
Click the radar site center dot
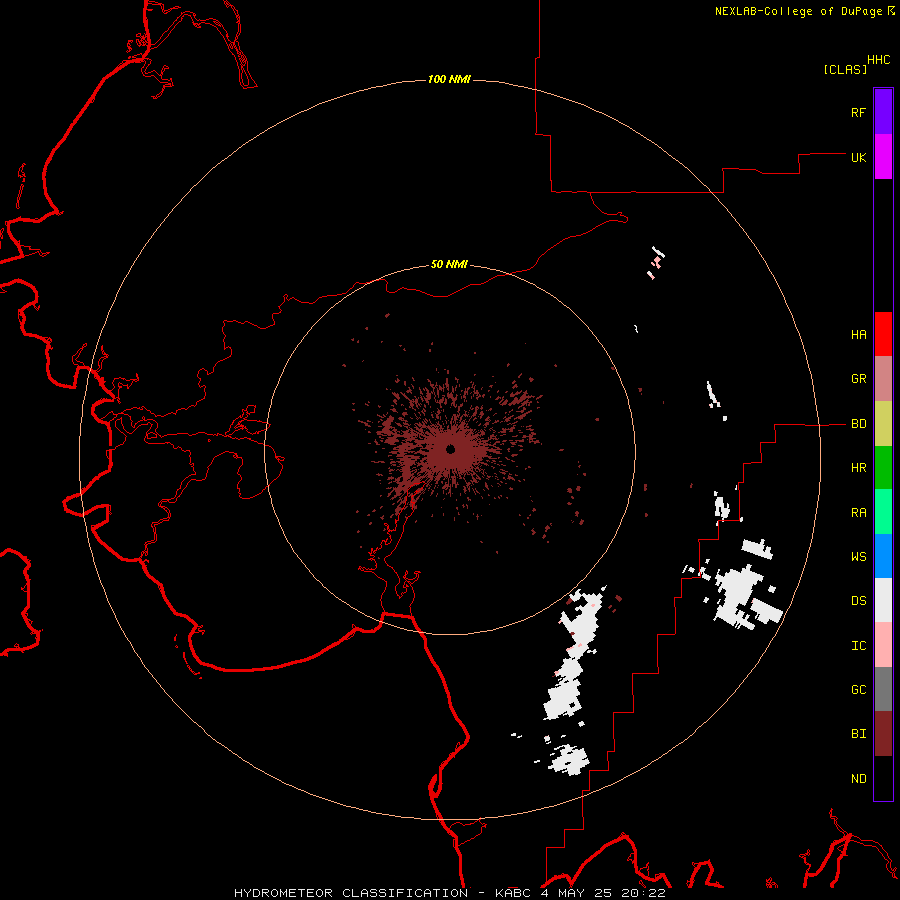451,449
